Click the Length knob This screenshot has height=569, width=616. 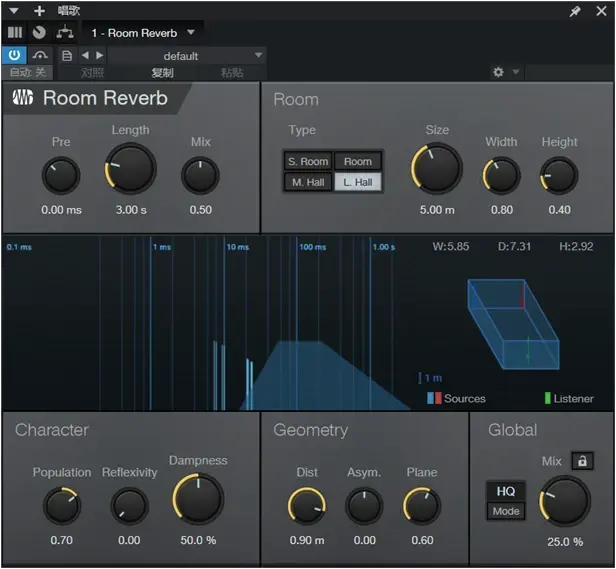(131, 169)
